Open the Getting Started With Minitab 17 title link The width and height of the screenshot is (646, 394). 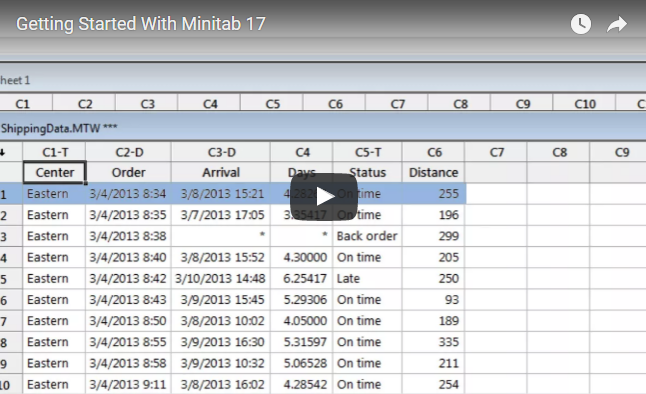coord(141,24)
